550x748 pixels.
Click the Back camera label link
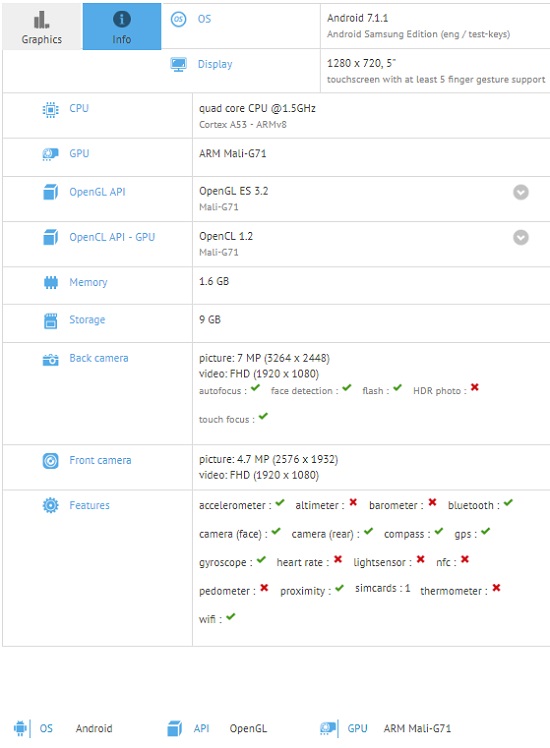pyautogui.click(x=99, y=358)
